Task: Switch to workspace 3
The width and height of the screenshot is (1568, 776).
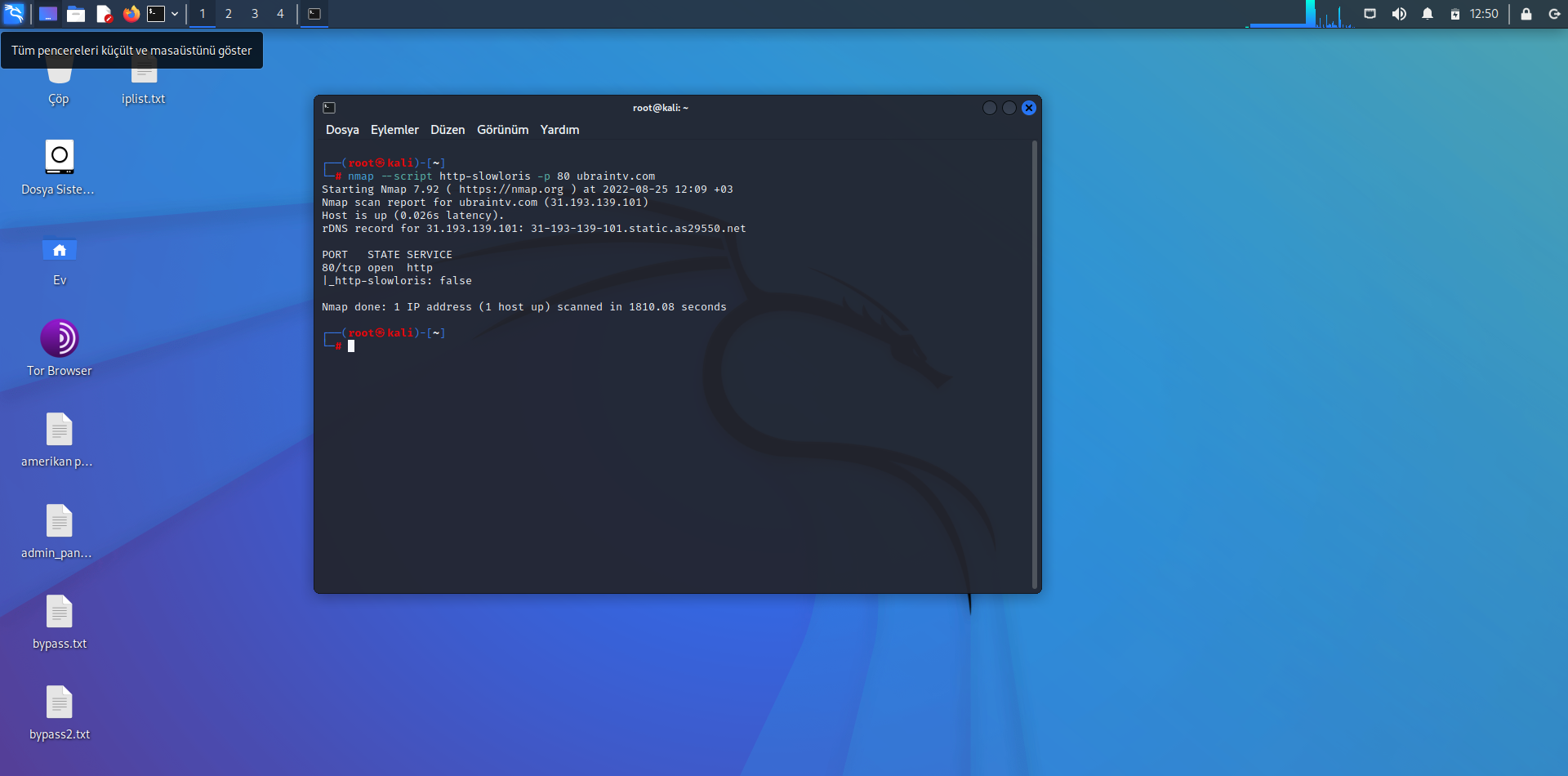Action: (255, 14)
